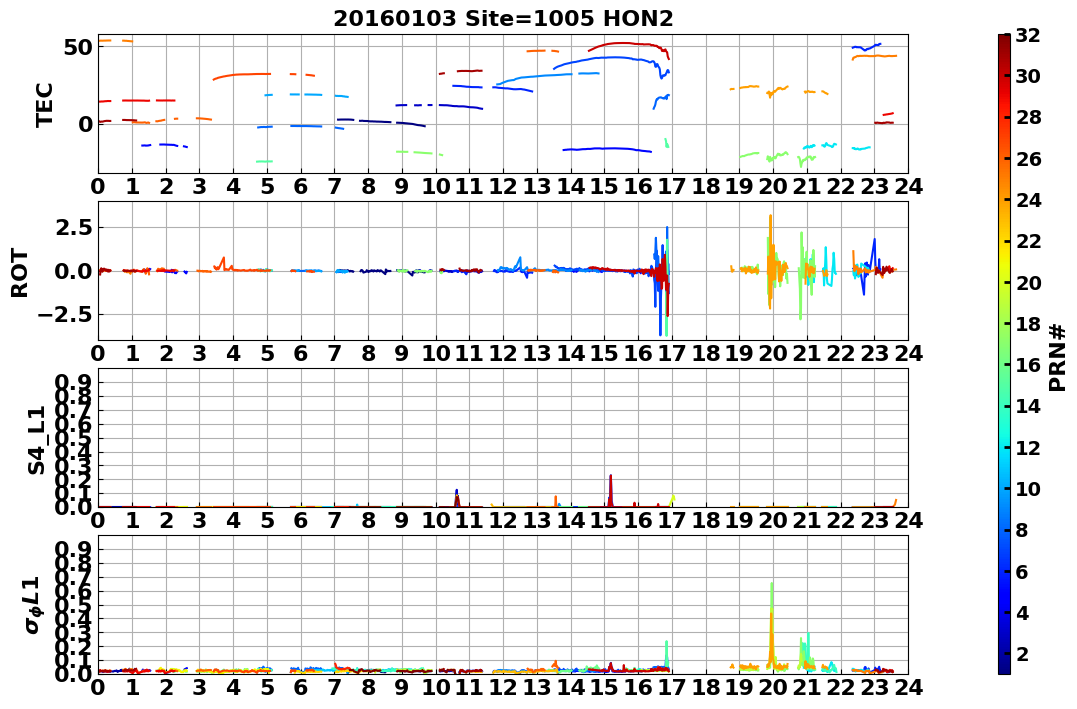Click the x-axis tick label 18 under ROT plot
The height and width of the screenshot is (709, 1077).
[705, 353]
